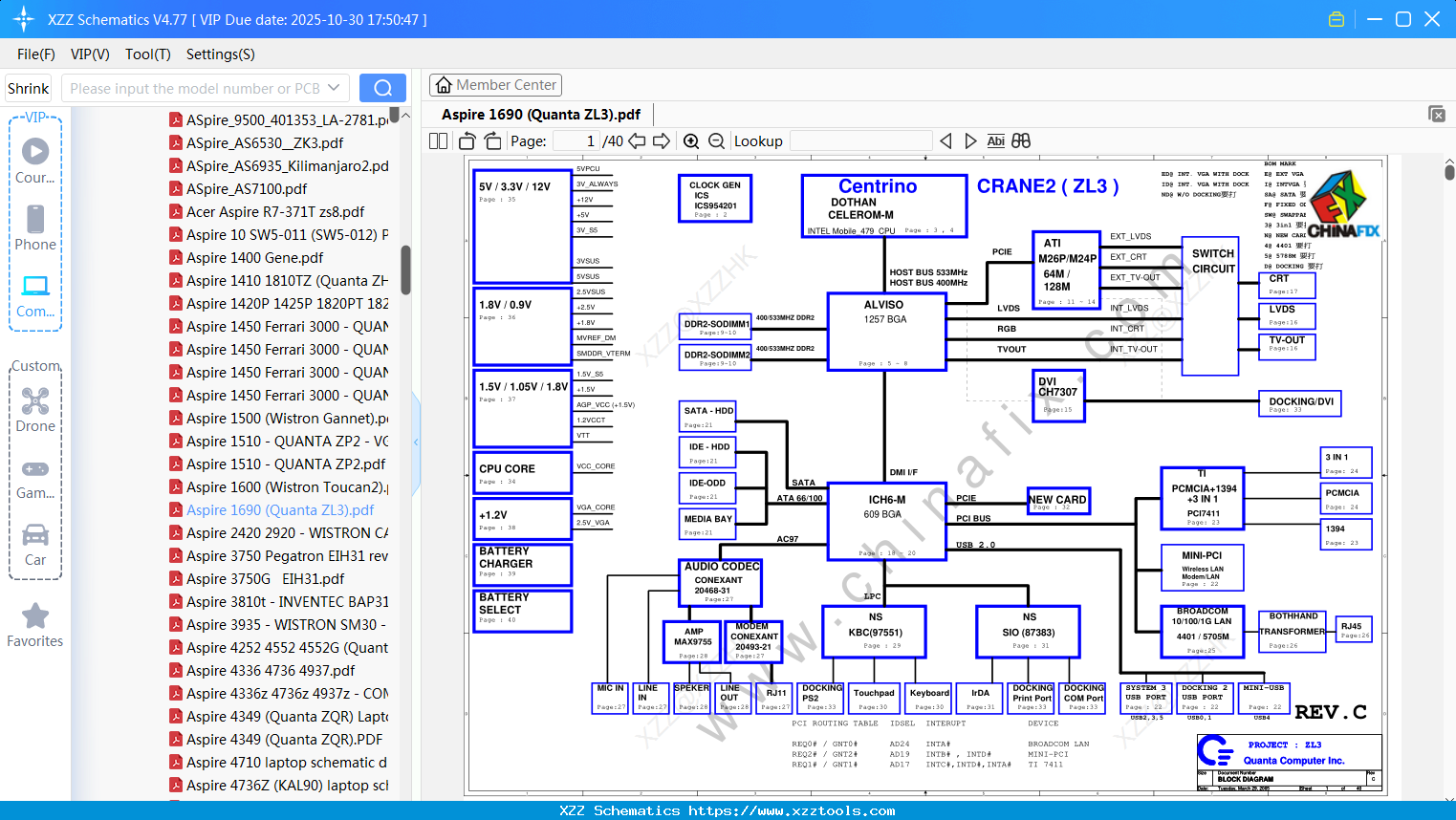
Task: Select Aspire 3810t - INVENTEC BAP31 file
Action: coord(288,601)
